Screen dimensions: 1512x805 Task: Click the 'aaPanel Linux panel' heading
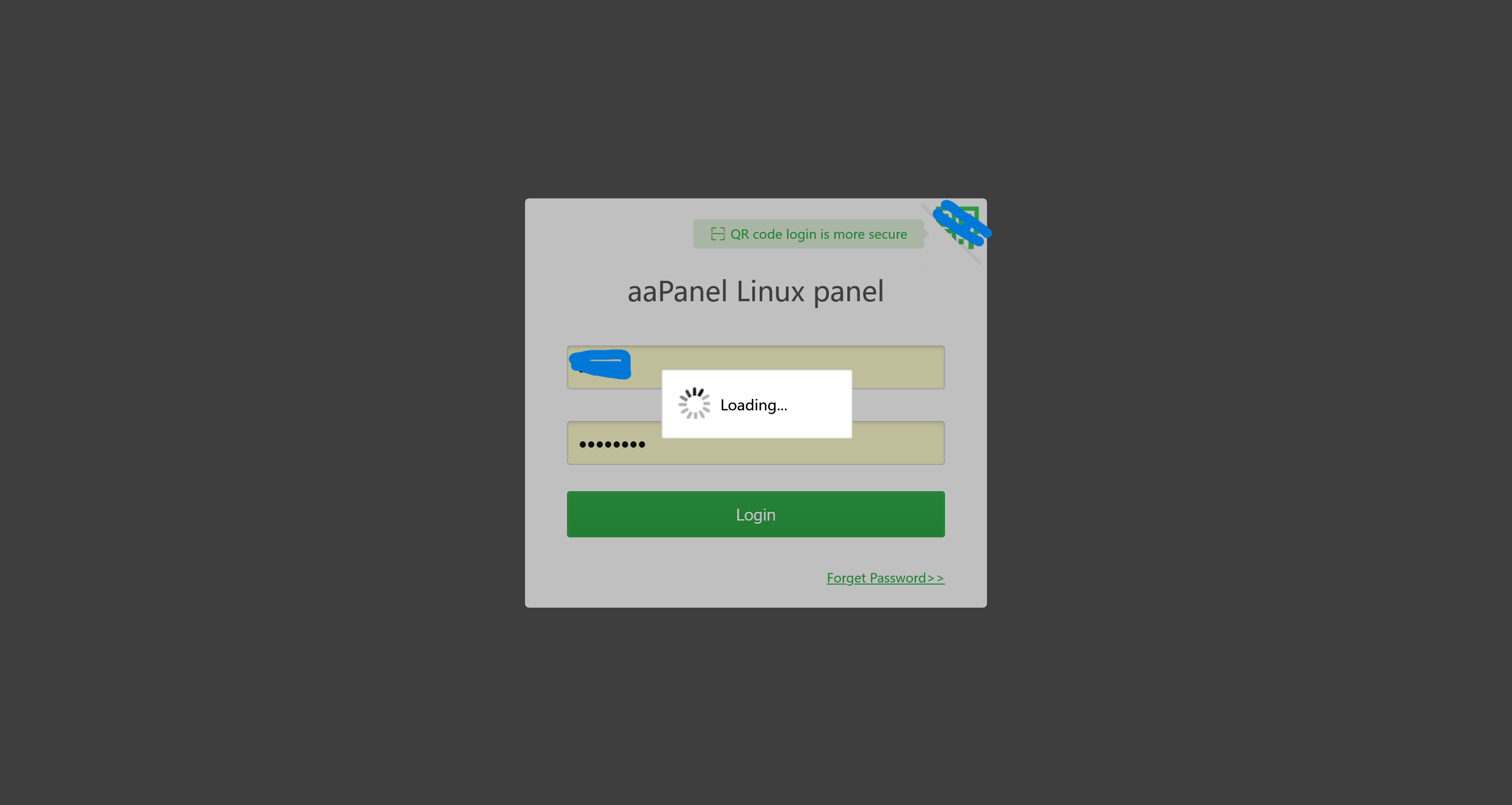click(755, 292)
